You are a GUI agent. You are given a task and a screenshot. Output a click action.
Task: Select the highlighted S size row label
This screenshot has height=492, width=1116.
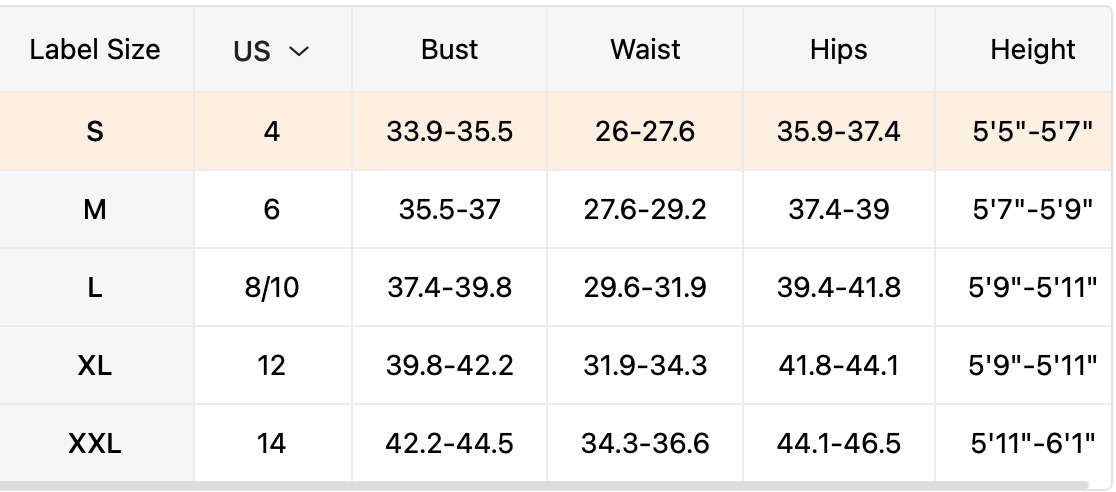[95, 131]
